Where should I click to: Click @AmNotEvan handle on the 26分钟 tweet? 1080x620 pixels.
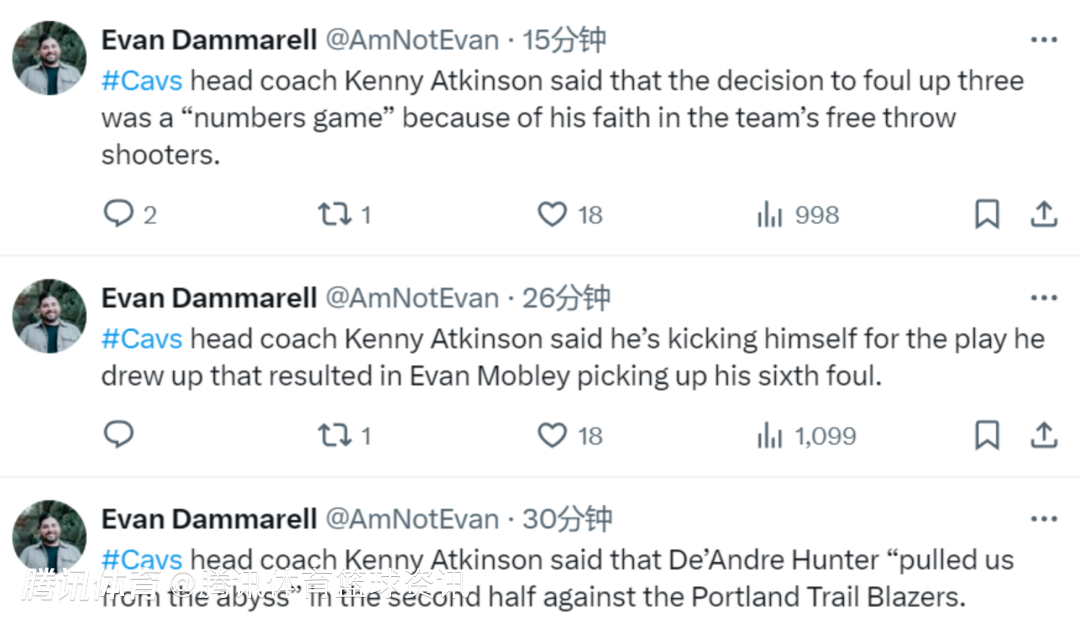point(412,298)
